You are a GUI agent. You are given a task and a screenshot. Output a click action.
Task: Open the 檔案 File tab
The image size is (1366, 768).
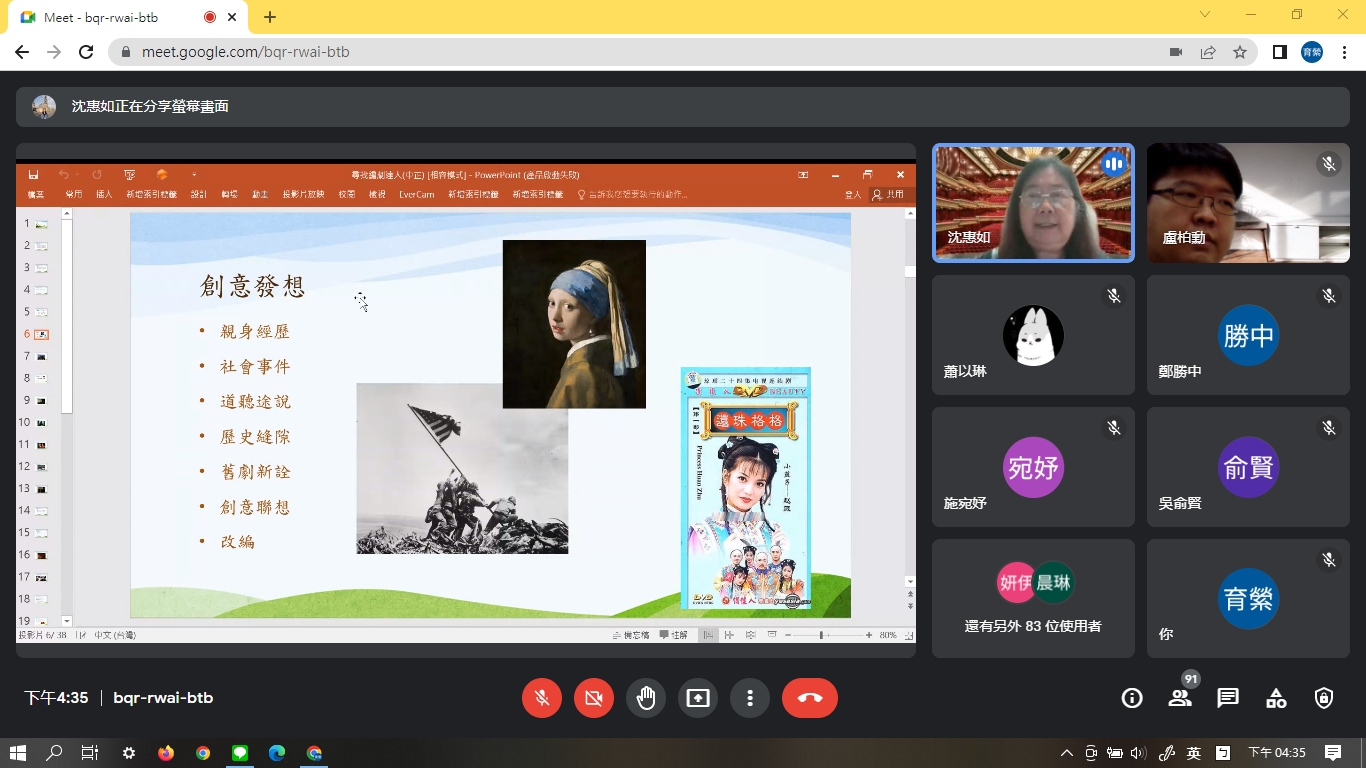coord(36,194)
